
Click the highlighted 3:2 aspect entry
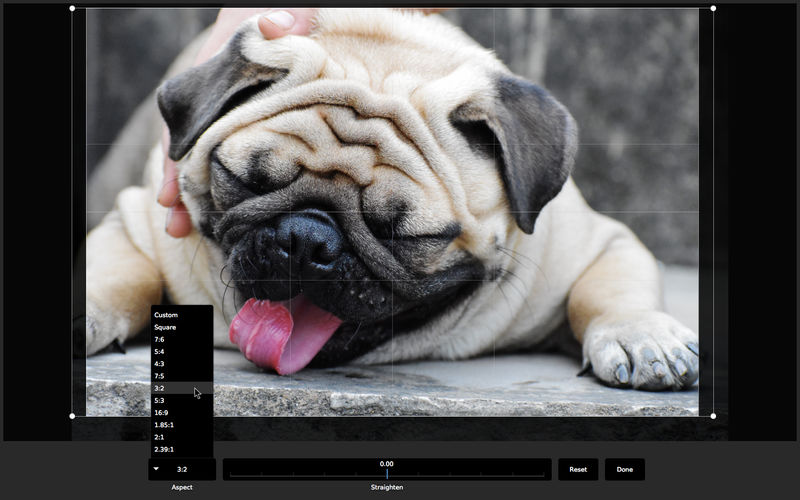click(x=182, y=388)
